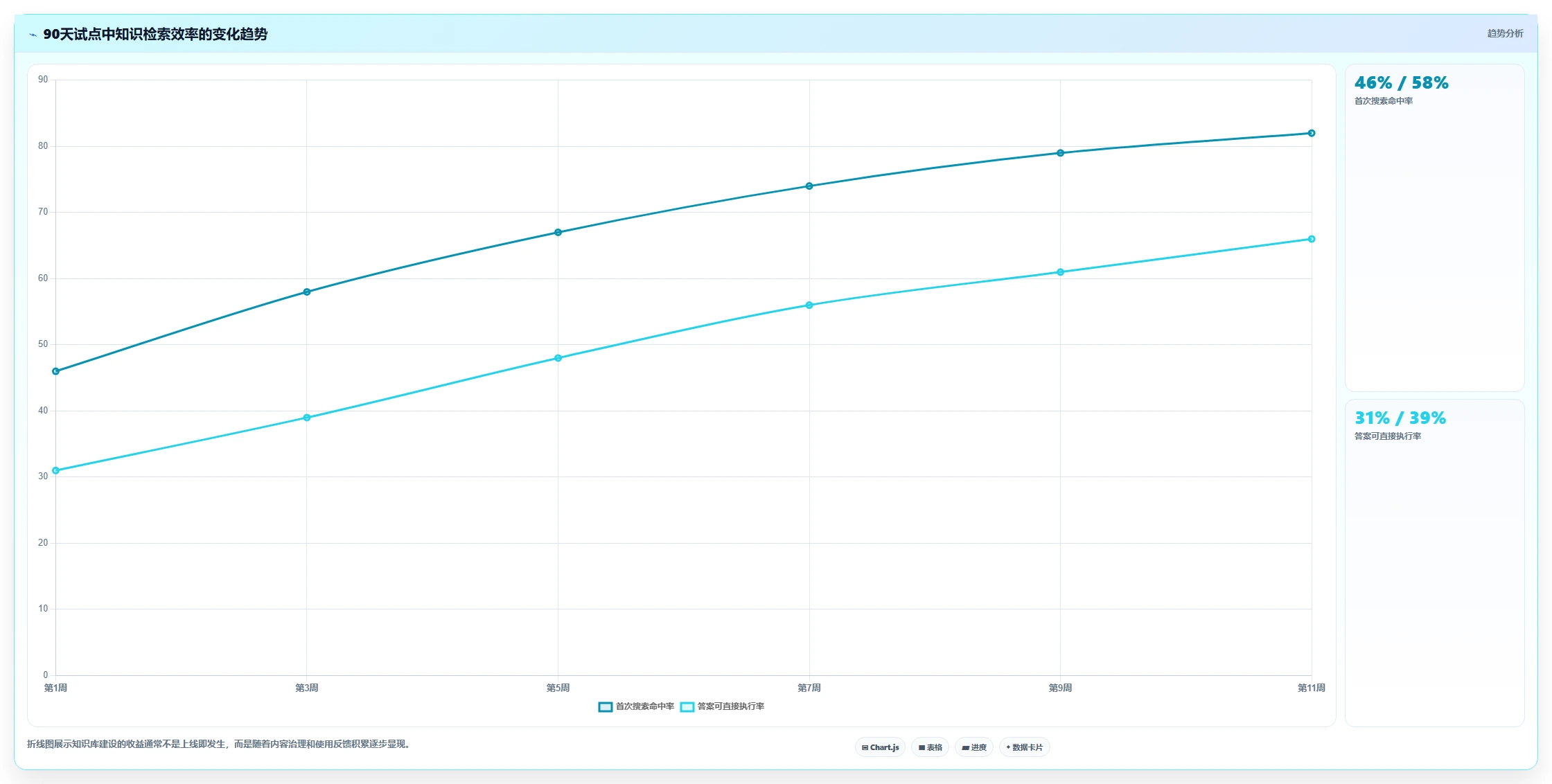Screen dimensions: 1552x784
Task: Click the 第1周 x-axis label
Action: [x=55, y=688]
